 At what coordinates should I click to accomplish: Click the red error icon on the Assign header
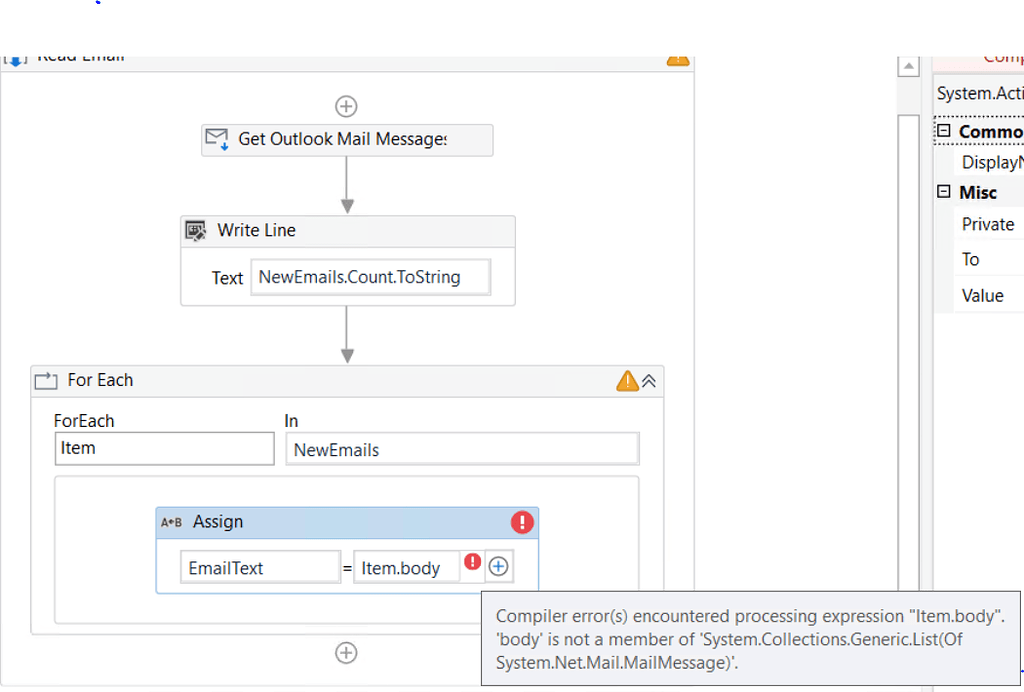coord(524,521)
